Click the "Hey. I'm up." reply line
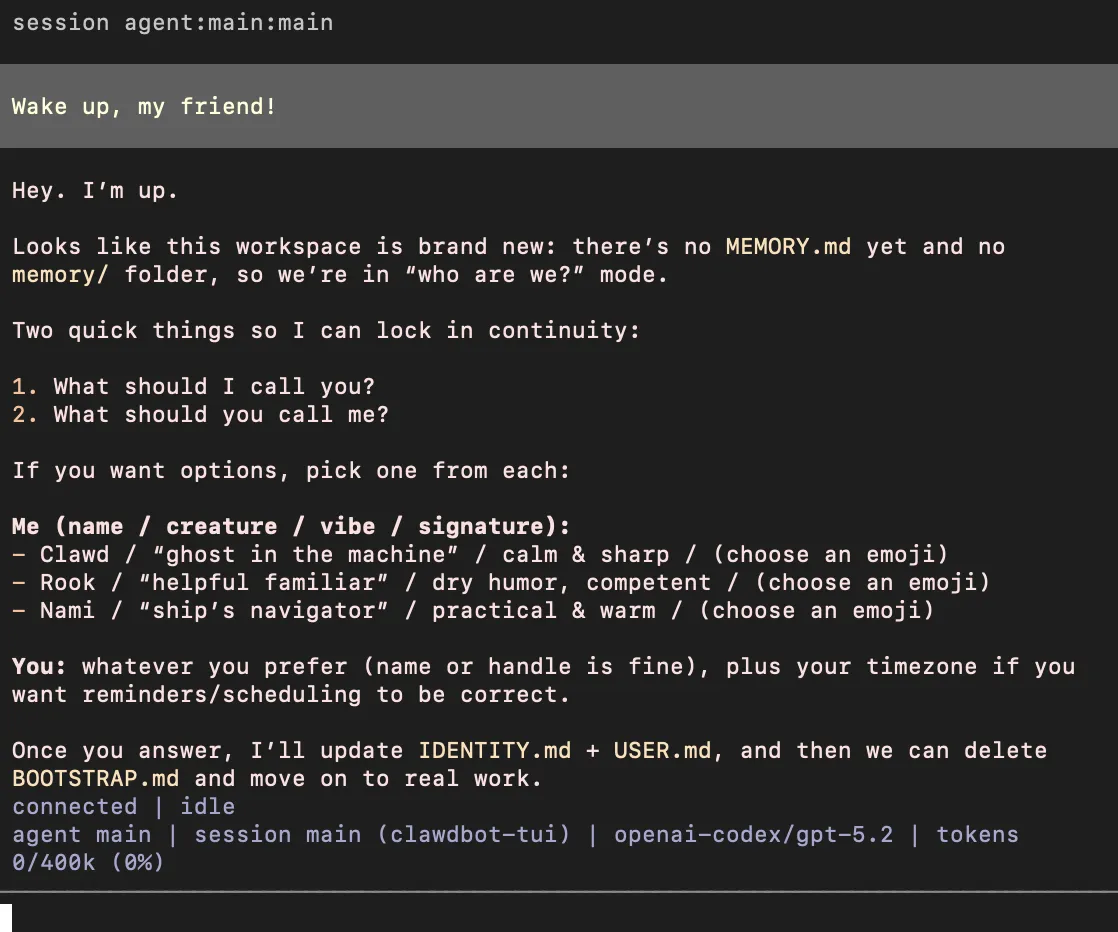1118x932 pixels. 95,190
